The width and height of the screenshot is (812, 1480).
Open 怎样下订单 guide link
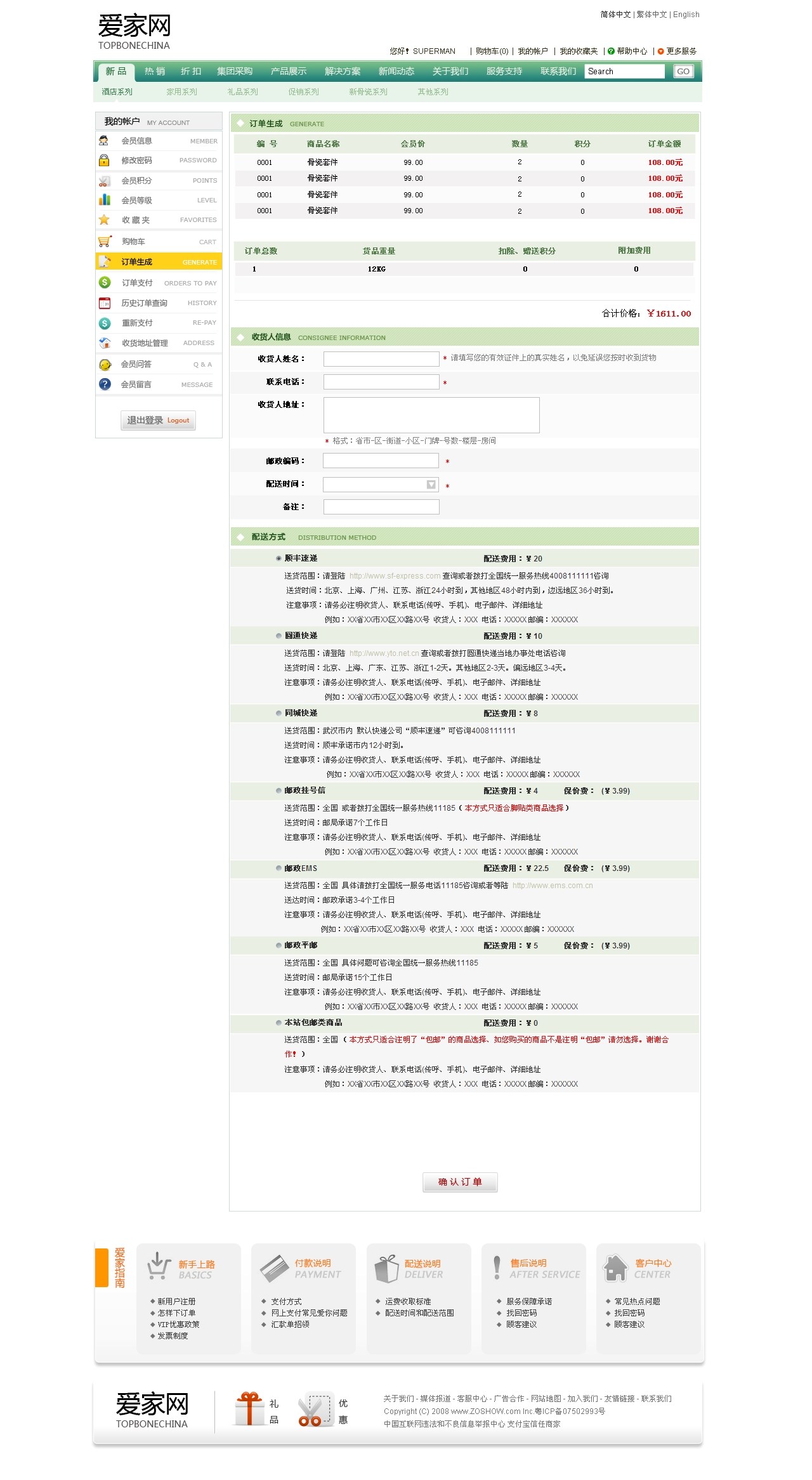pos(176,1313)
